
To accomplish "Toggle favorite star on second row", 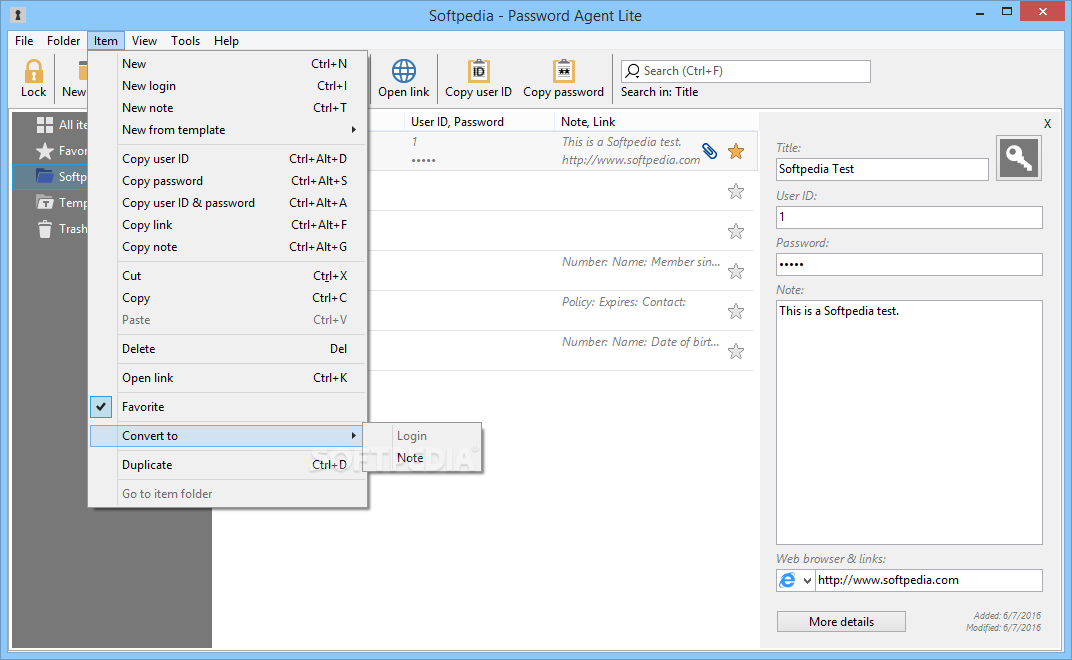I will [736, 191].
